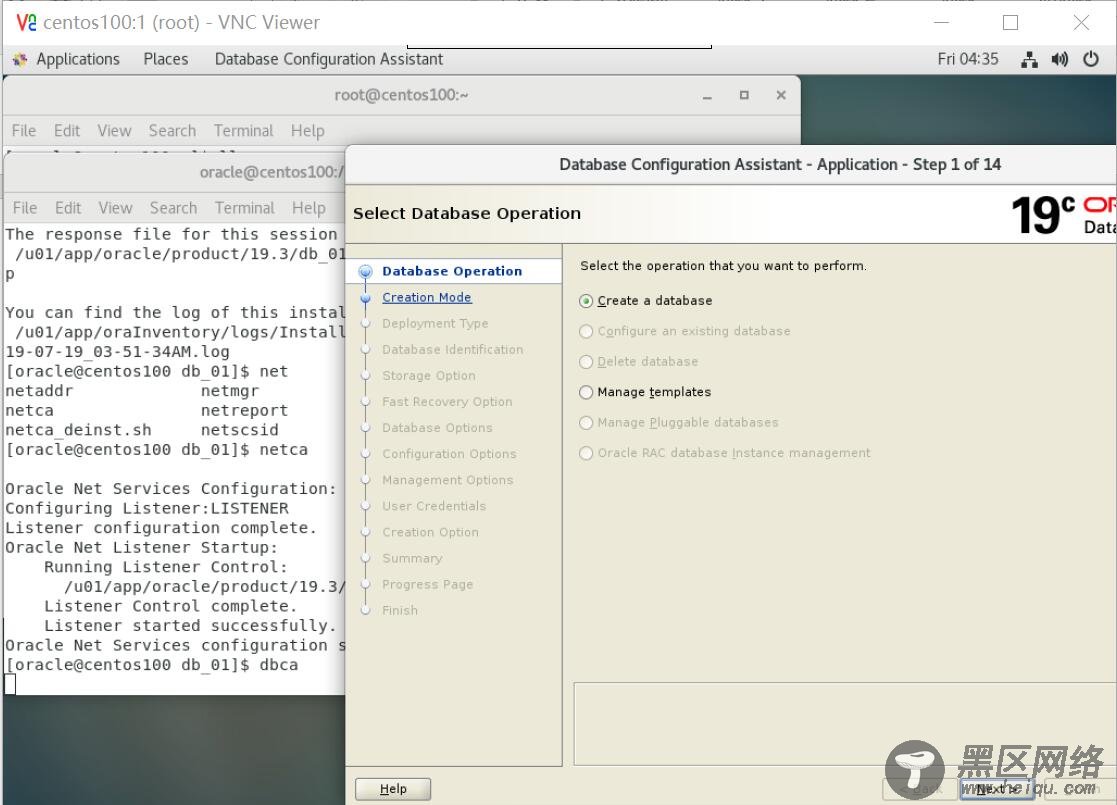1117x805 pixels.
Task: Select Manage templates radio button
Action: (586, 393)
